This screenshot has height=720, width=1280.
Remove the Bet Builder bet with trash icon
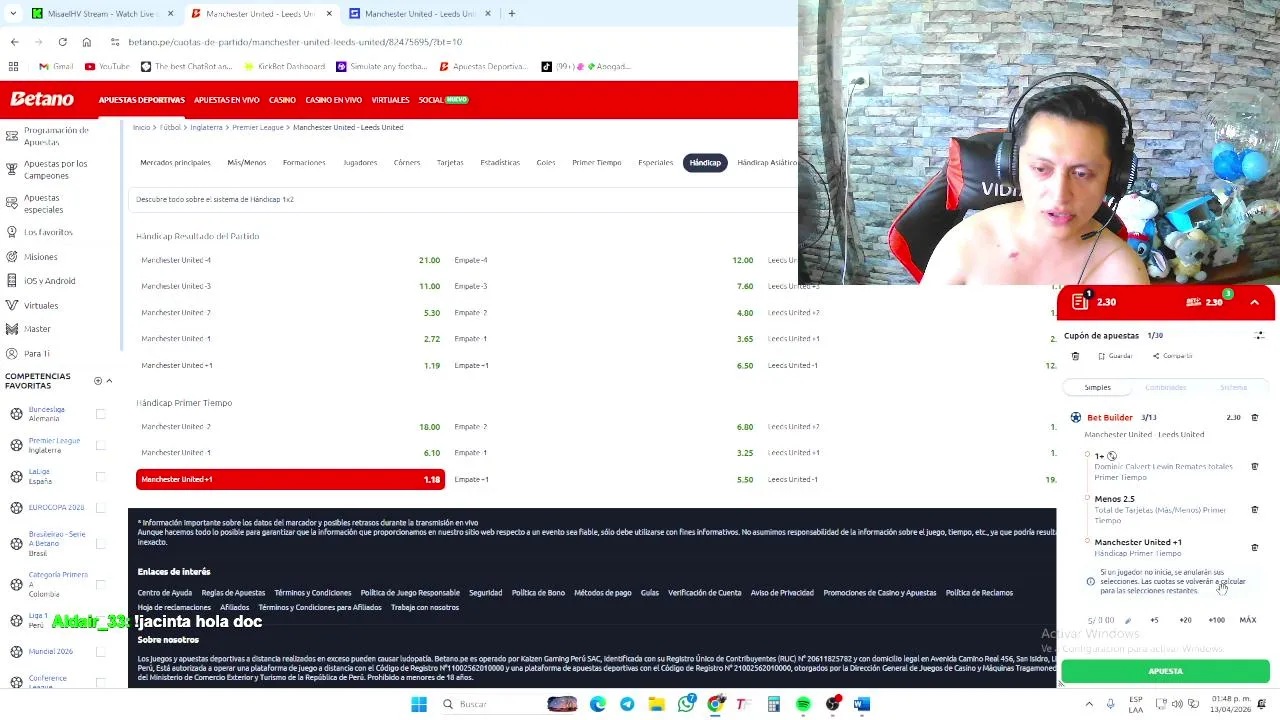(1255, 417)
